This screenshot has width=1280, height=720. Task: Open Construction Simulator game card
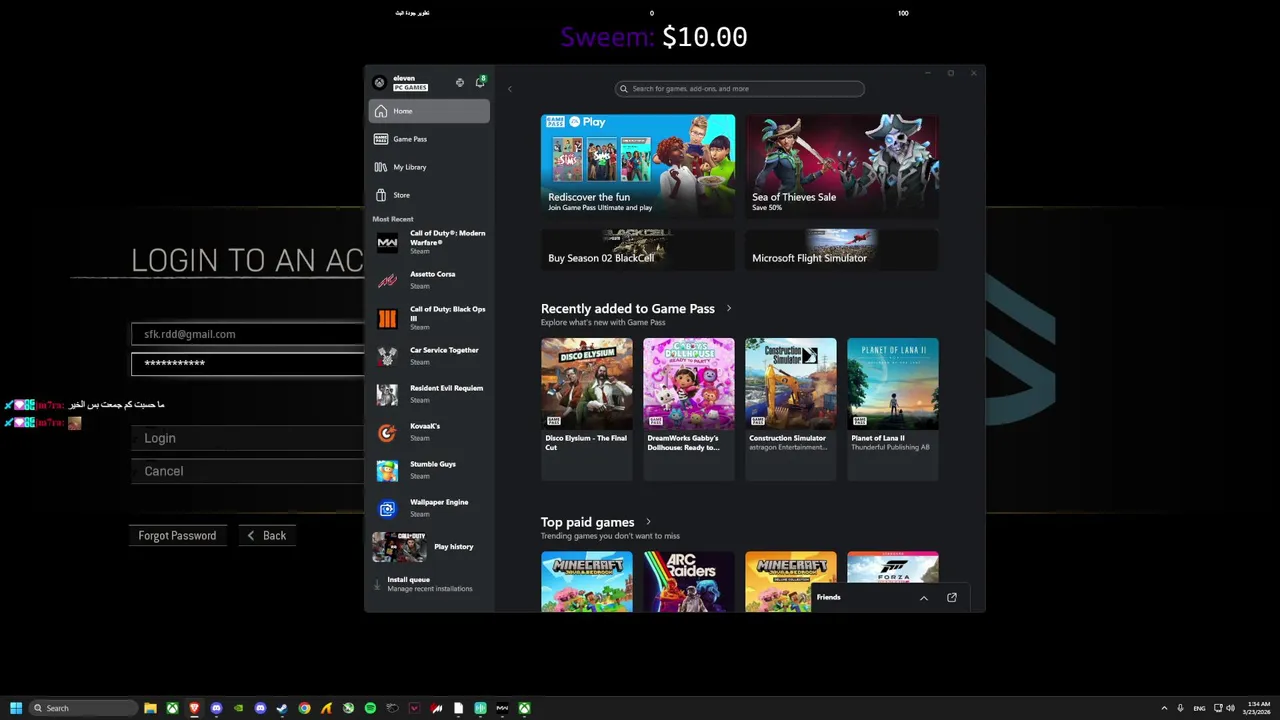click(x=791, y=408)
